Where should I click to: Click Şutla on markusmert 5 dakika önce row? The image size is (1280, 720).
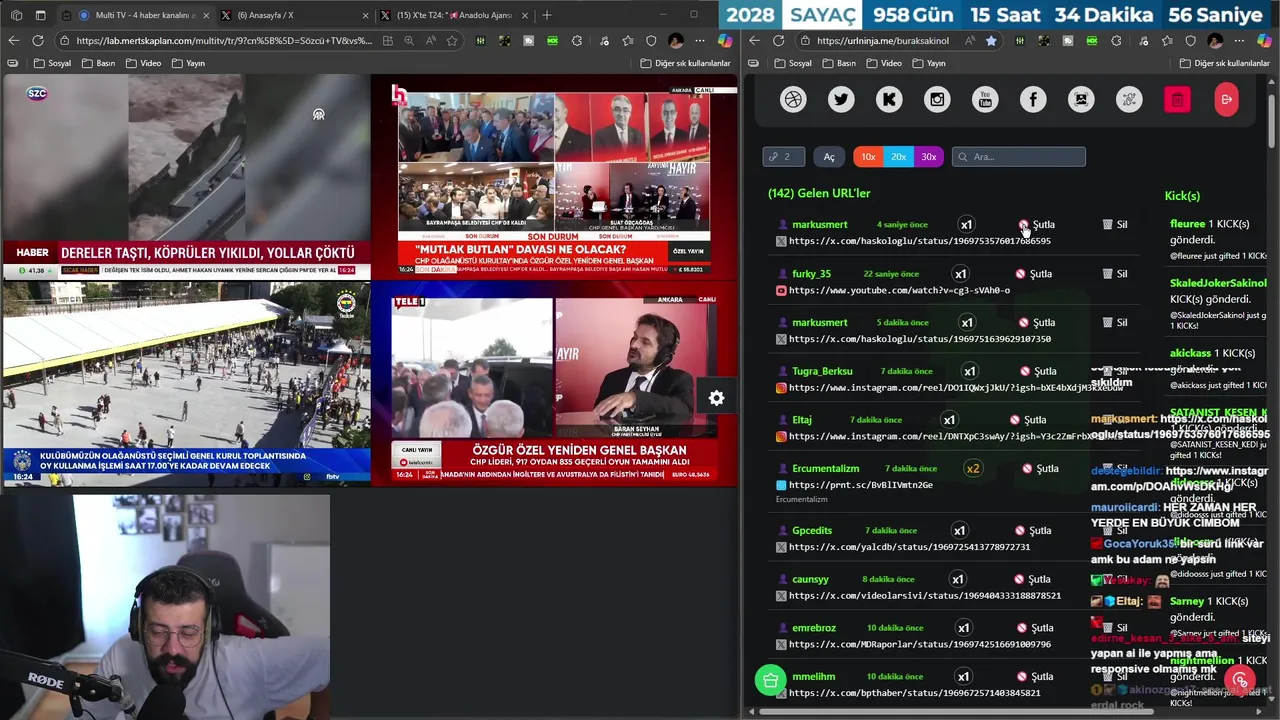pos(1037,323)
